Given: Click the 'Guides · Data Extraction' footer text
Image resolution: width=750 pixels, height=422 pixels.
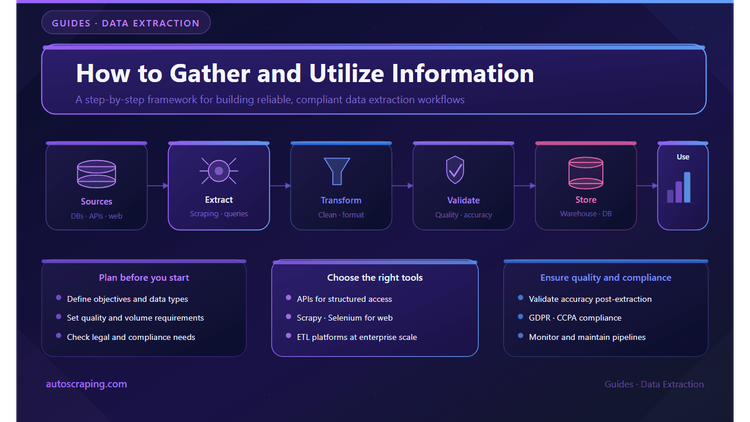Looking at the screenshot, I should [654, 384].
